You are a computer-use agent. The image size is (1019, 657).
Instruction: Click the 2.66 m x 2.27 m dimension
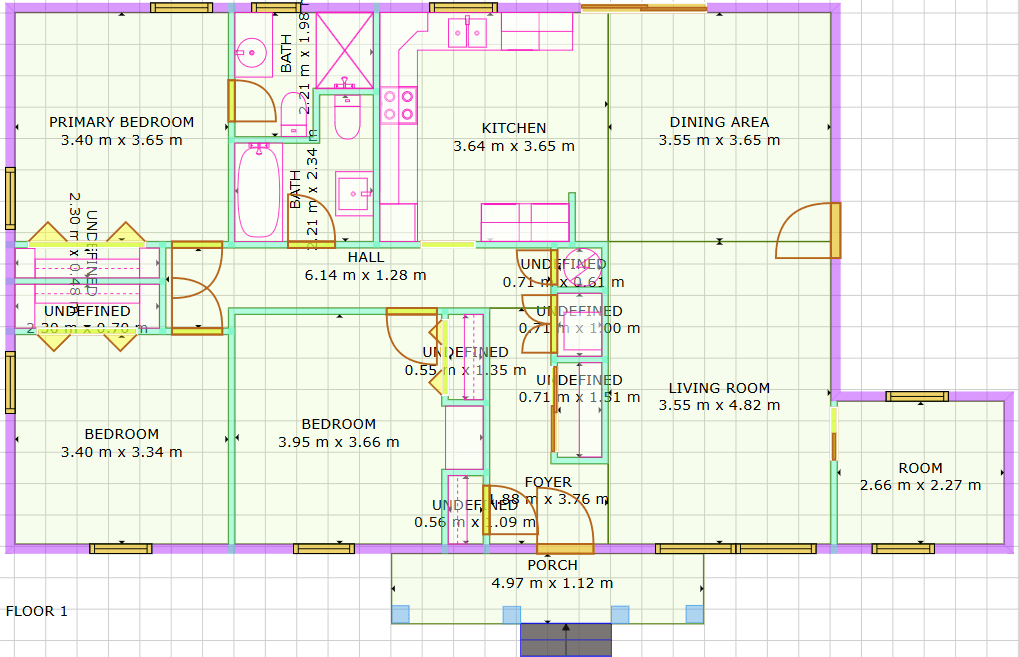[x=920, y=485]
